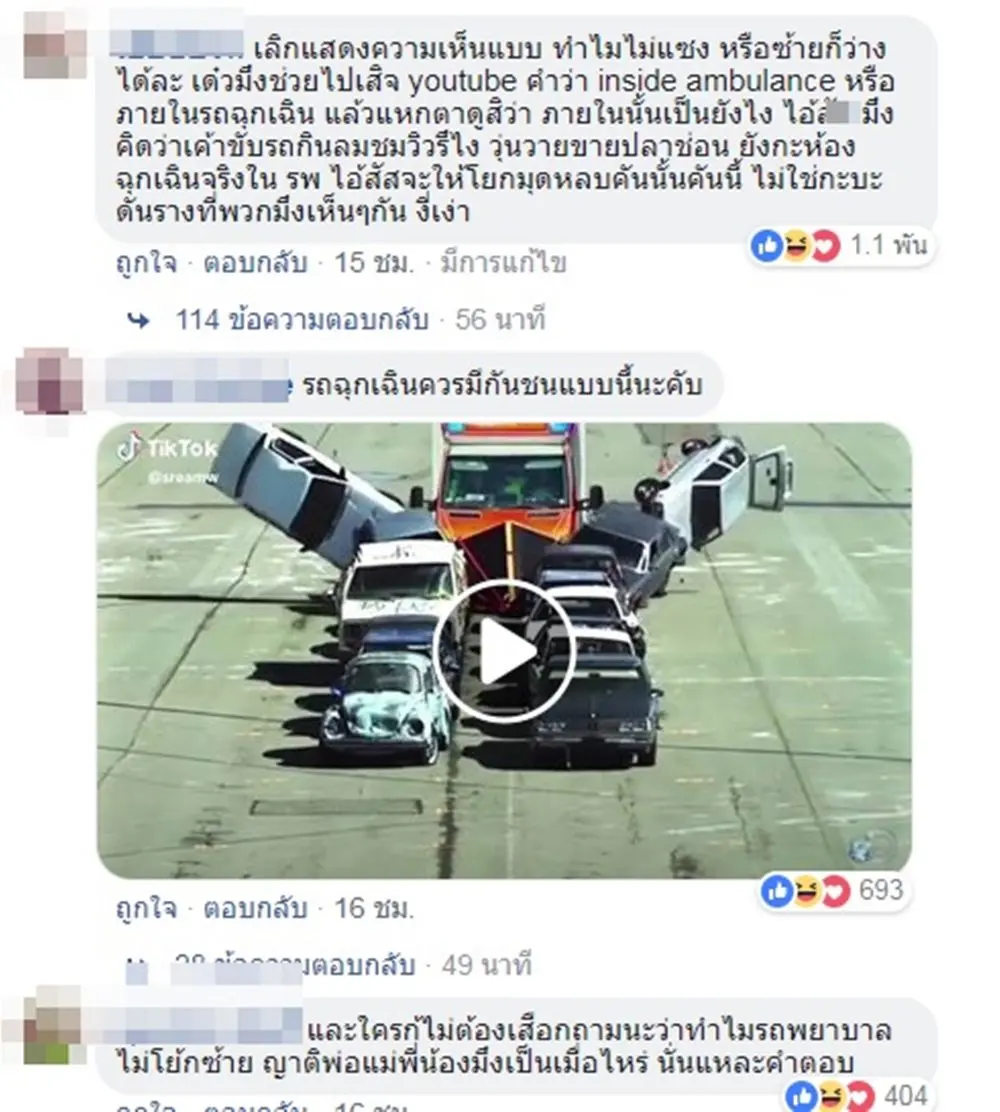
Task: Open the 1.1 พัน reactions count
Action: (889, 245)
